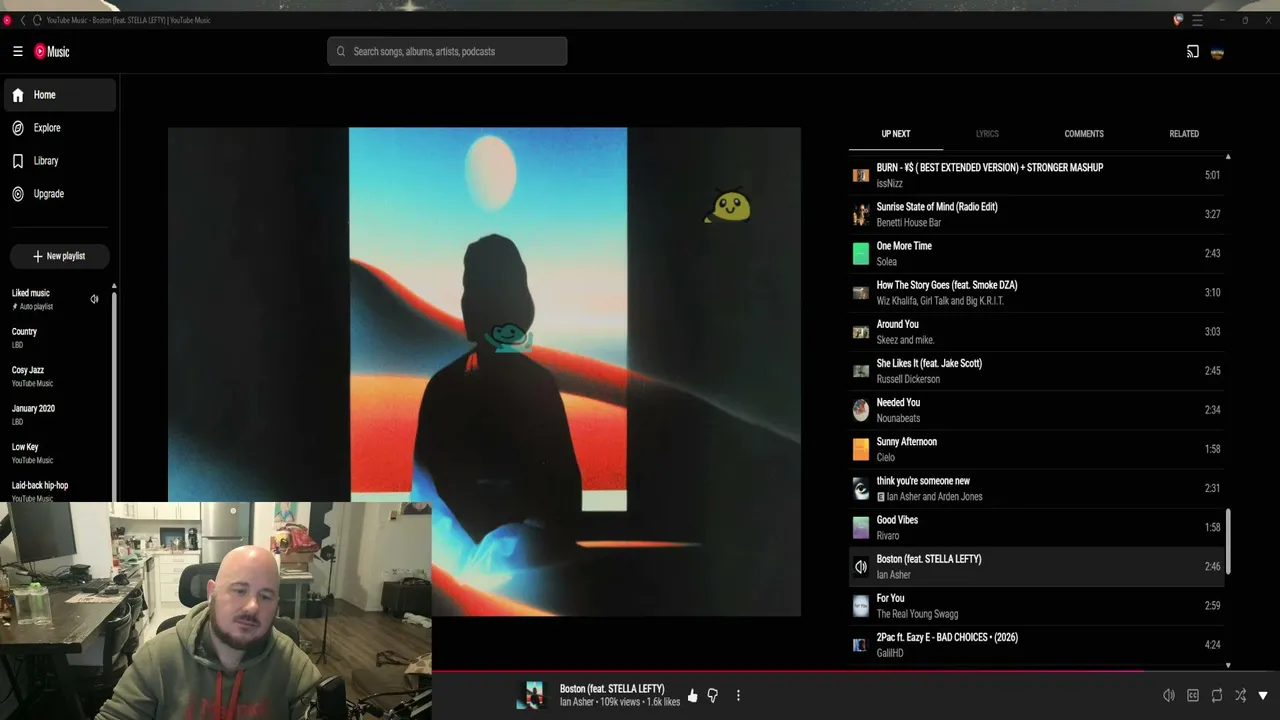Switch to the RELATED tab
The height and width of the screenshot is (720, 1280).
pyautogui.click(x=1184, y=134)
